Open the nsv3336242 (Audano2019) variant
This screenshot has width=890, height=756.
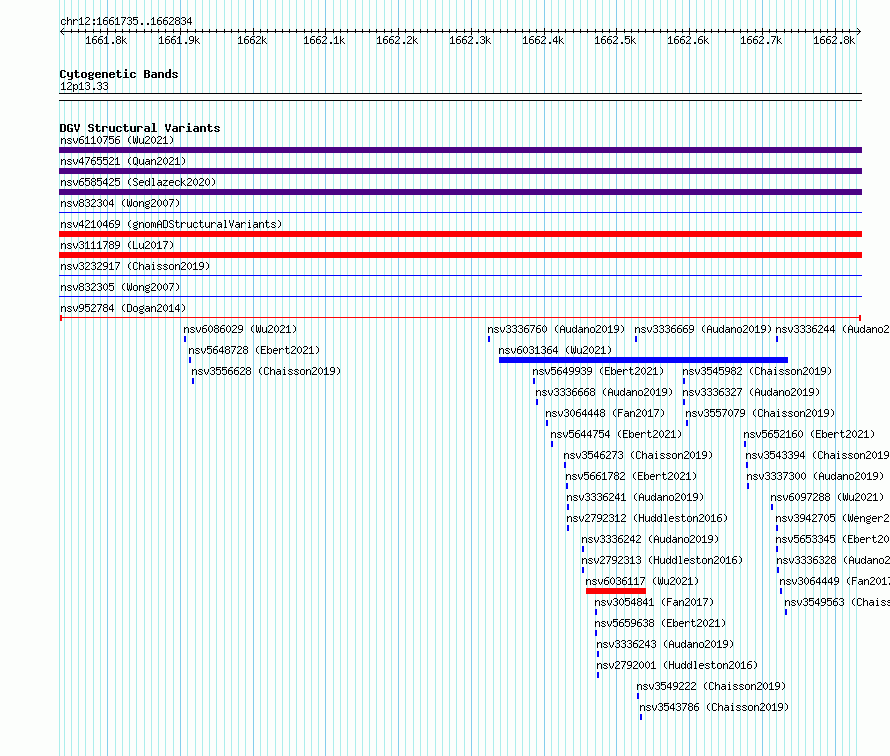click(650, 539)
